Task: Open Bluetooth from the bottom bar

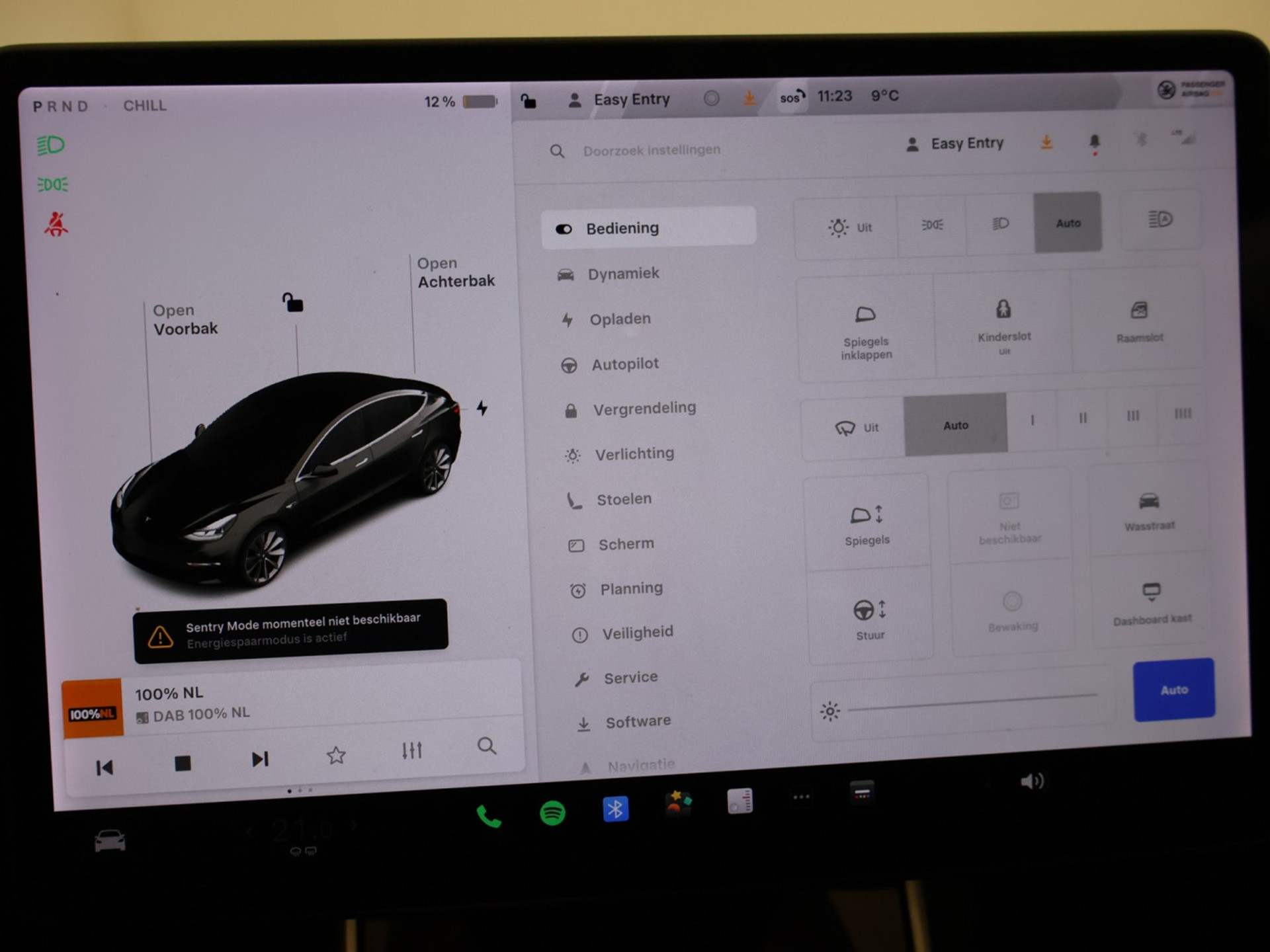Action: (x=615, y=809)
